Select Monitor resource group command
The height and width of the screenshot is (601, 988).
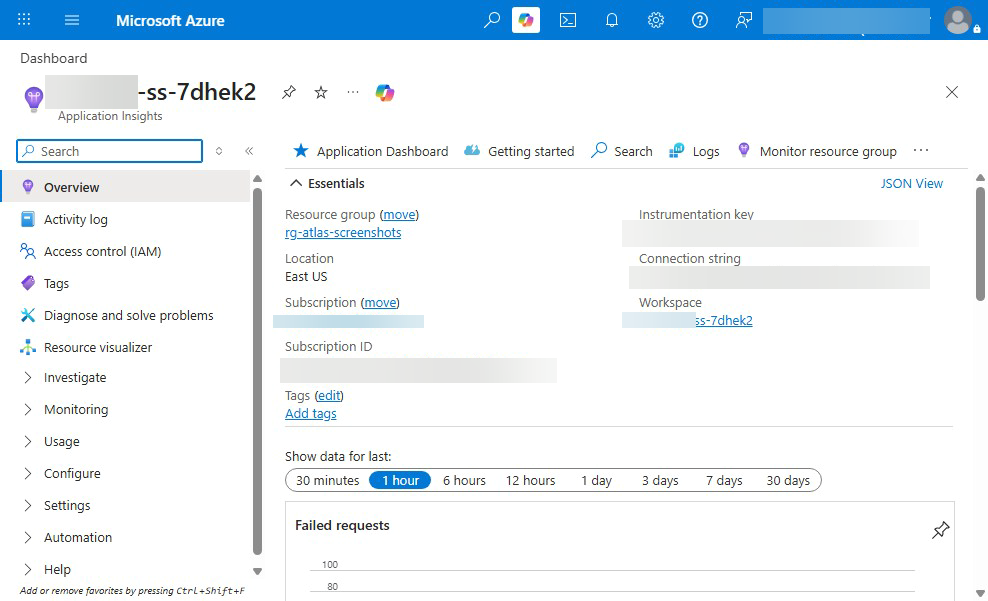(817, 151)
